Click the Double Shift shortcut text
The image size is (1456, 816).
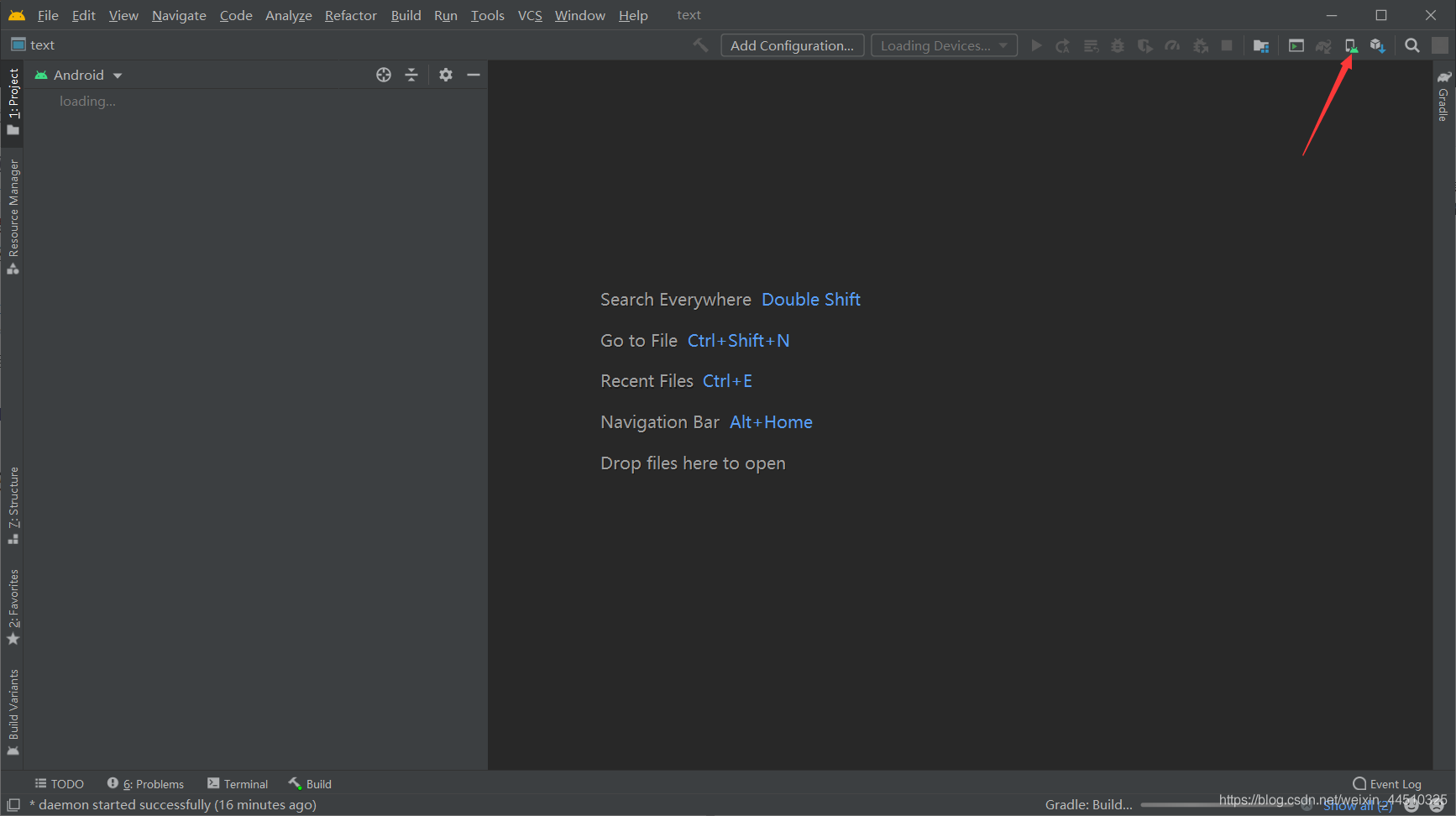tap(811, 300)
